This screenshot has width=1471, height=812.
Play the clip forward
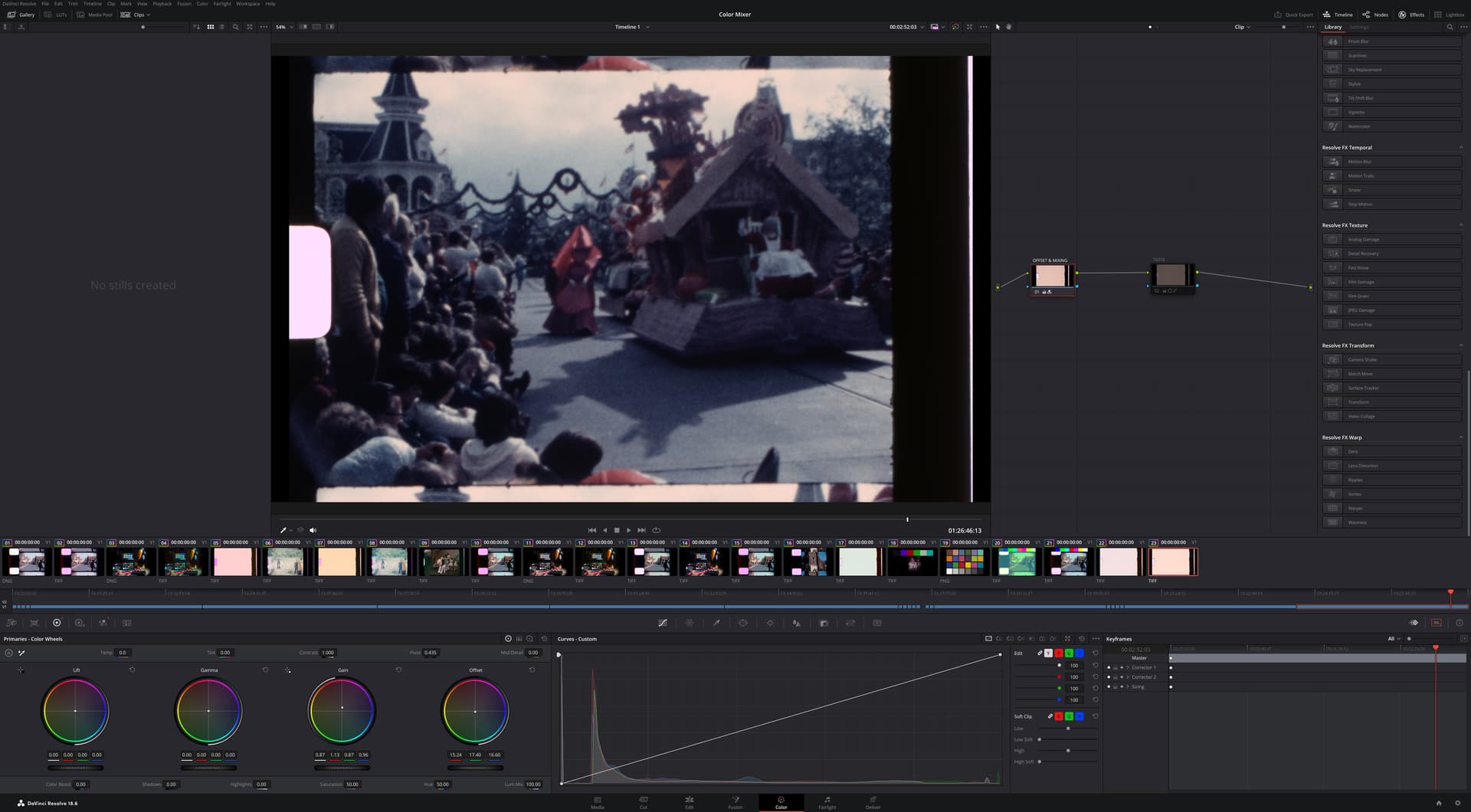pos(629,530)
